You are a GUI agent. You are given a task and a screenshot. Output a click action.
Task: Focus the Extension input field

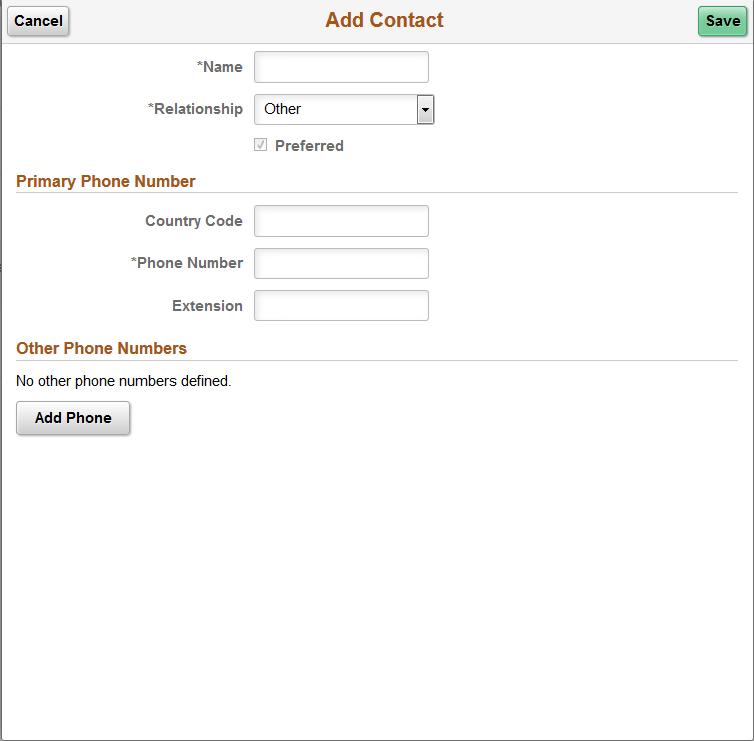pos(341,305)
